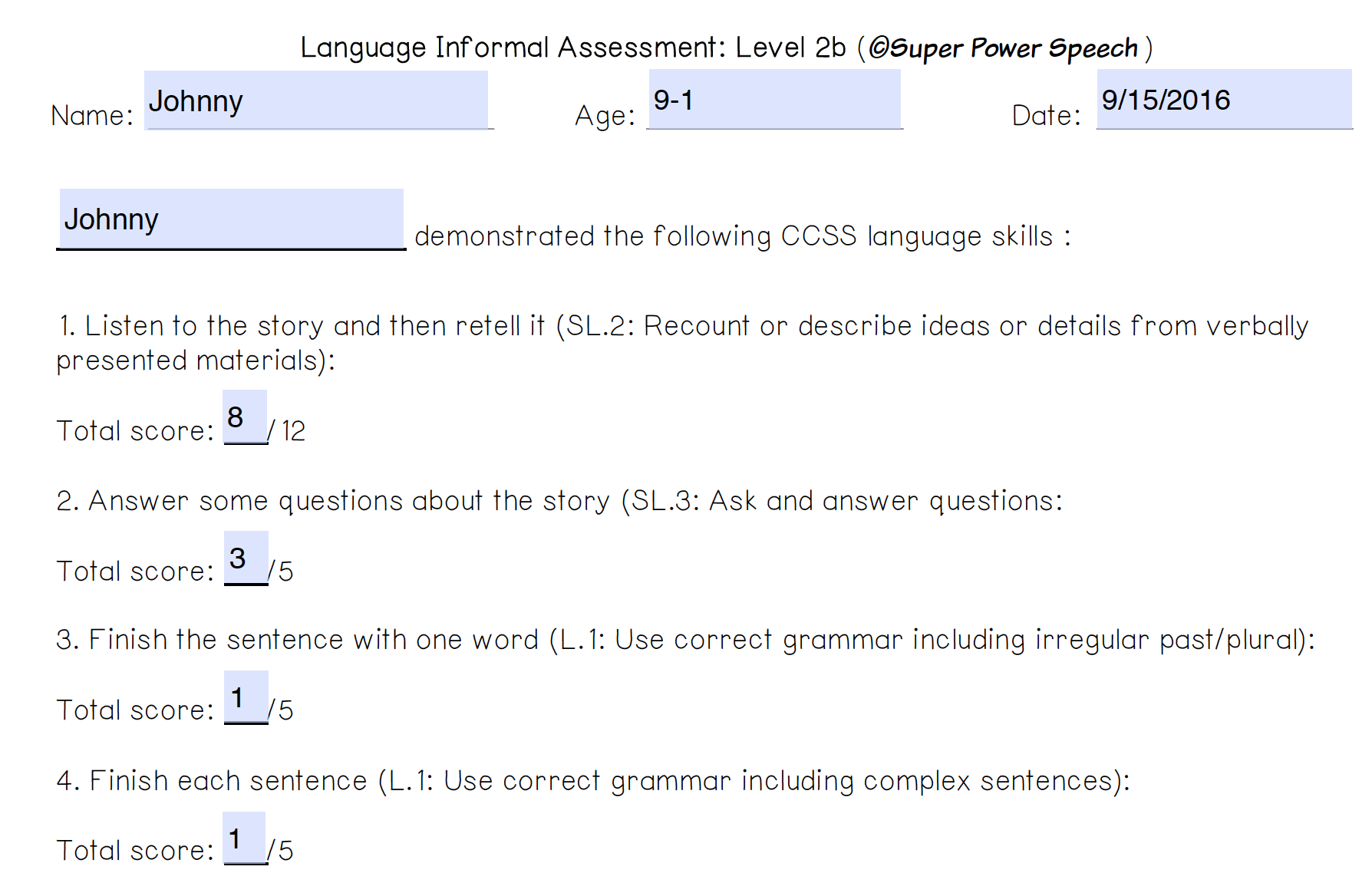Click the score field for complex sentences
The width and height of the screenshot is (1372, 873).
(x=244, y=838)
